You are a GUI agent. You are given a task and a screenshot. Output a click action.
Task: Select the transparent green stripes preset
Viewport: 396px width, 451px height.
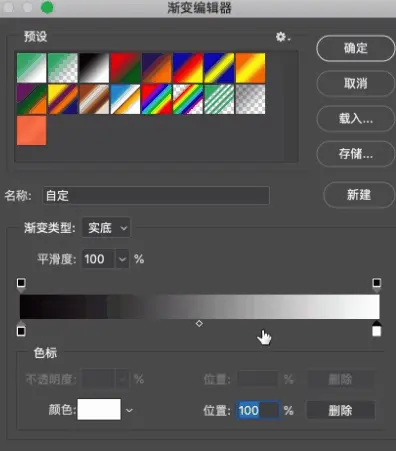(219, 99)
